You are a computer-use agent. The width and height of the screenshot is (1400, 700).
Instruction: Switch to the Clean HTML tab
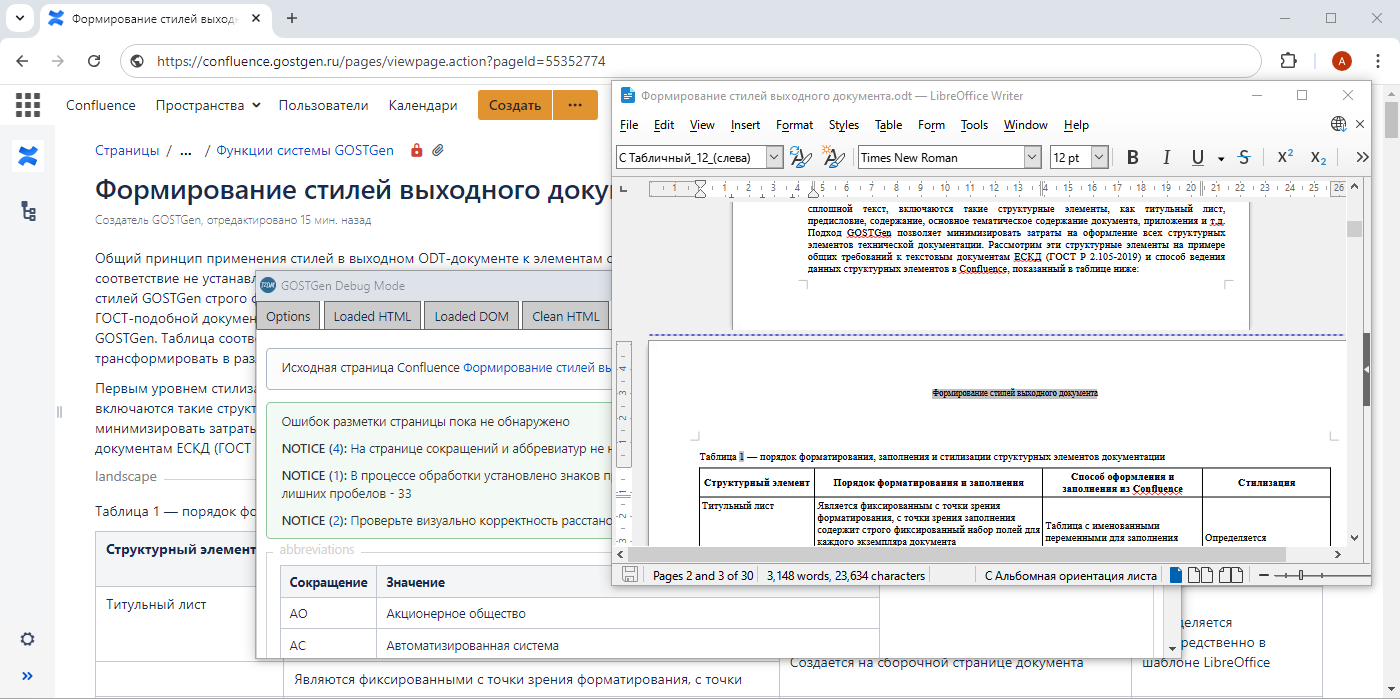(566, 316)
